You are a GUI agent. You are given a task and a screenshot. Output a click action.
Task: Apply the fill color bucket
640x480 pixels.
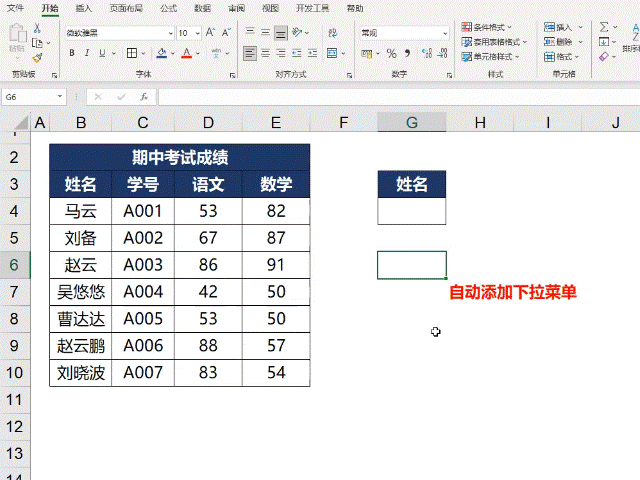pyautogui.click(x=162, y=53)
